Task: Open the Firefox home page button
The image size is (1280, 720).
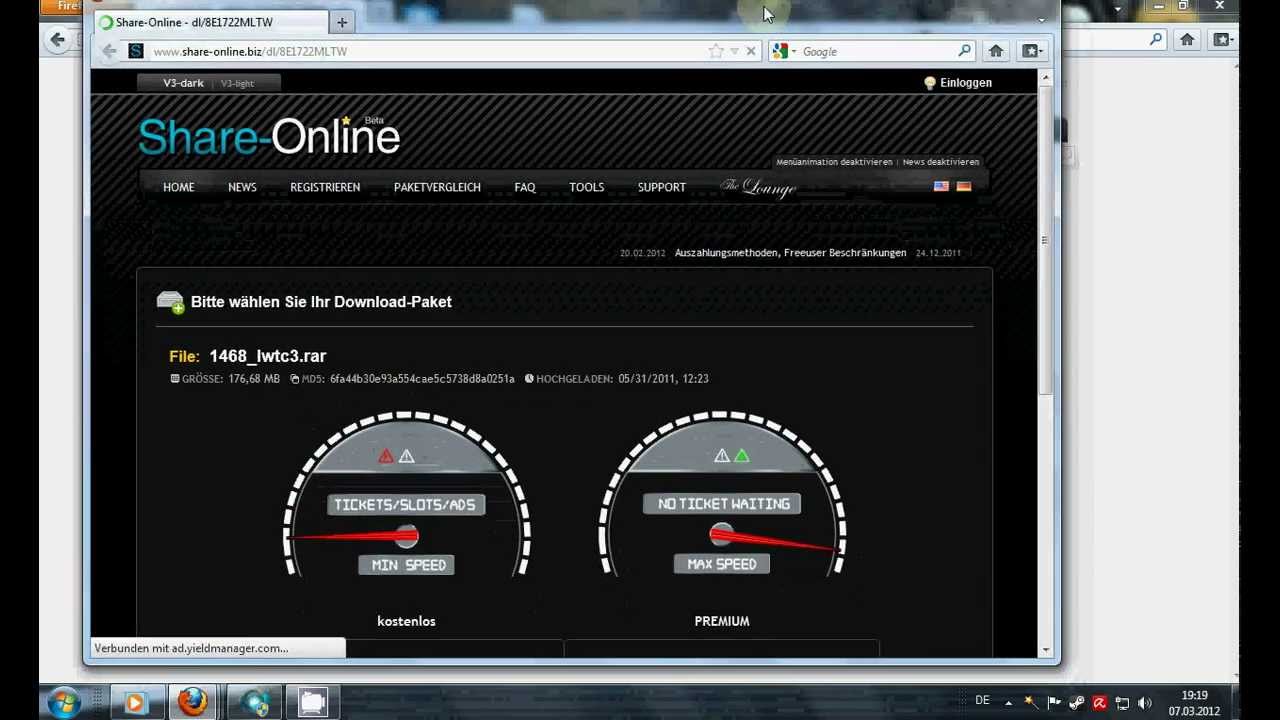Action: [996, 51]
